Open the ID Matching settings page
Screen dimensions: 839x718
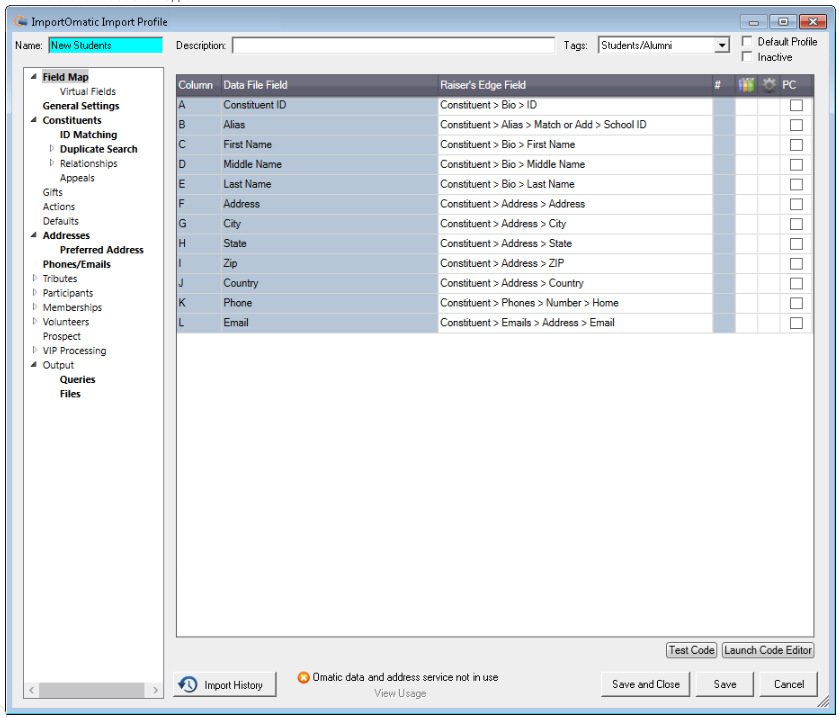coord(89,134)
